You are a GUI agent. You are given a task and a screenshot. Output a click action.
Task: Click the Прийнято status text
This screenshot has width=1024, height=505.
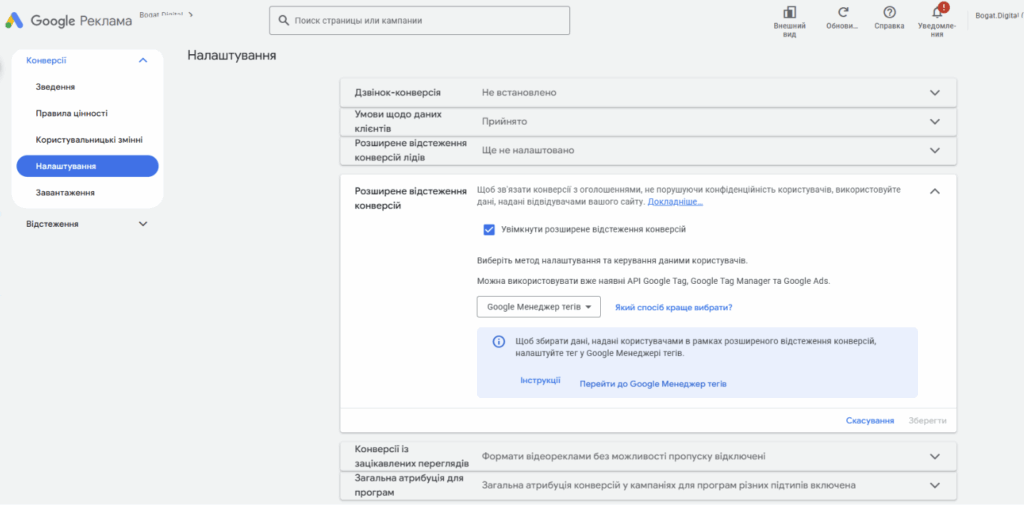pyautogui.click(x=504, y=122)
